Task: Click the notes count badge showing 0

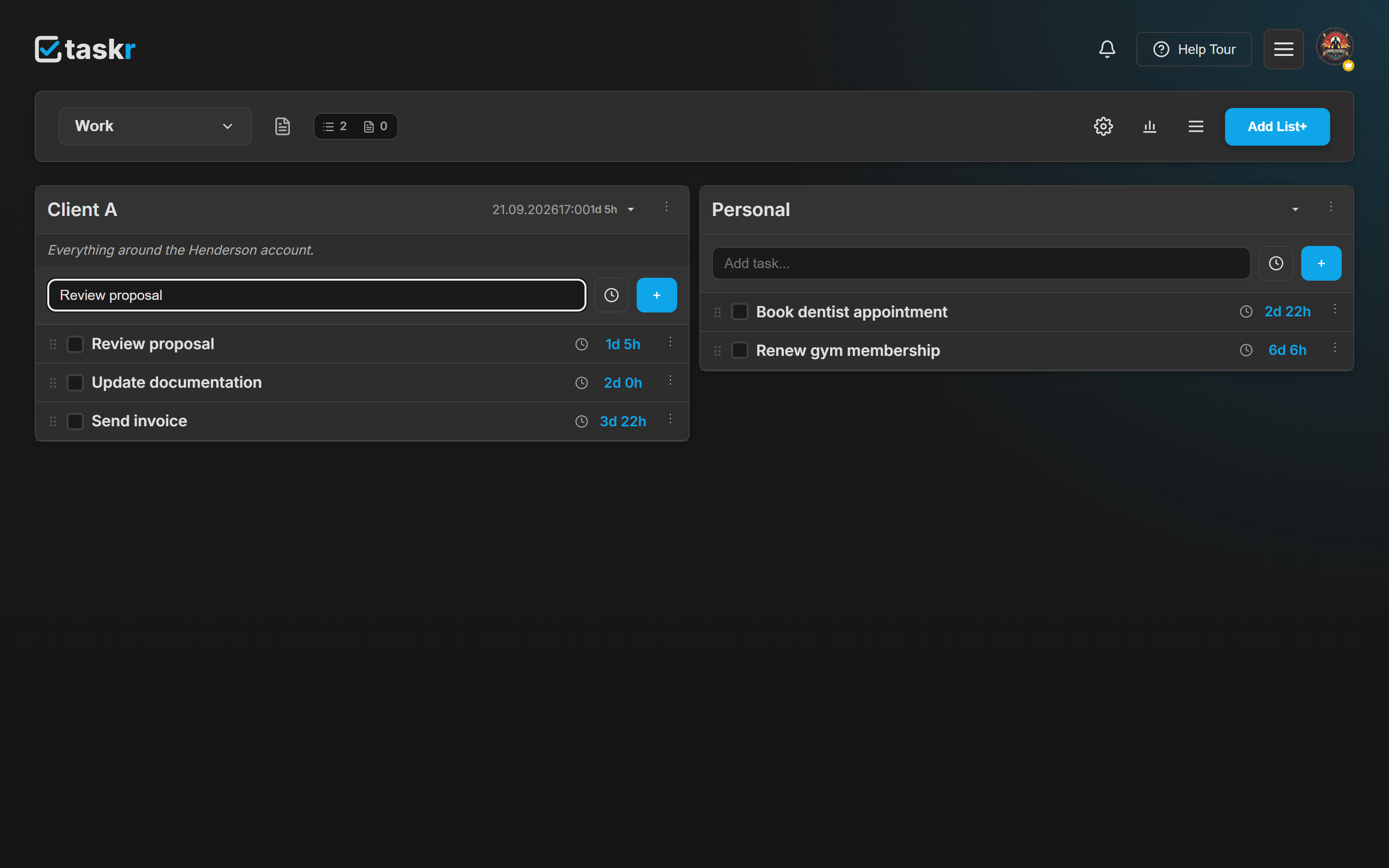Action: click(x=376, y=126)
